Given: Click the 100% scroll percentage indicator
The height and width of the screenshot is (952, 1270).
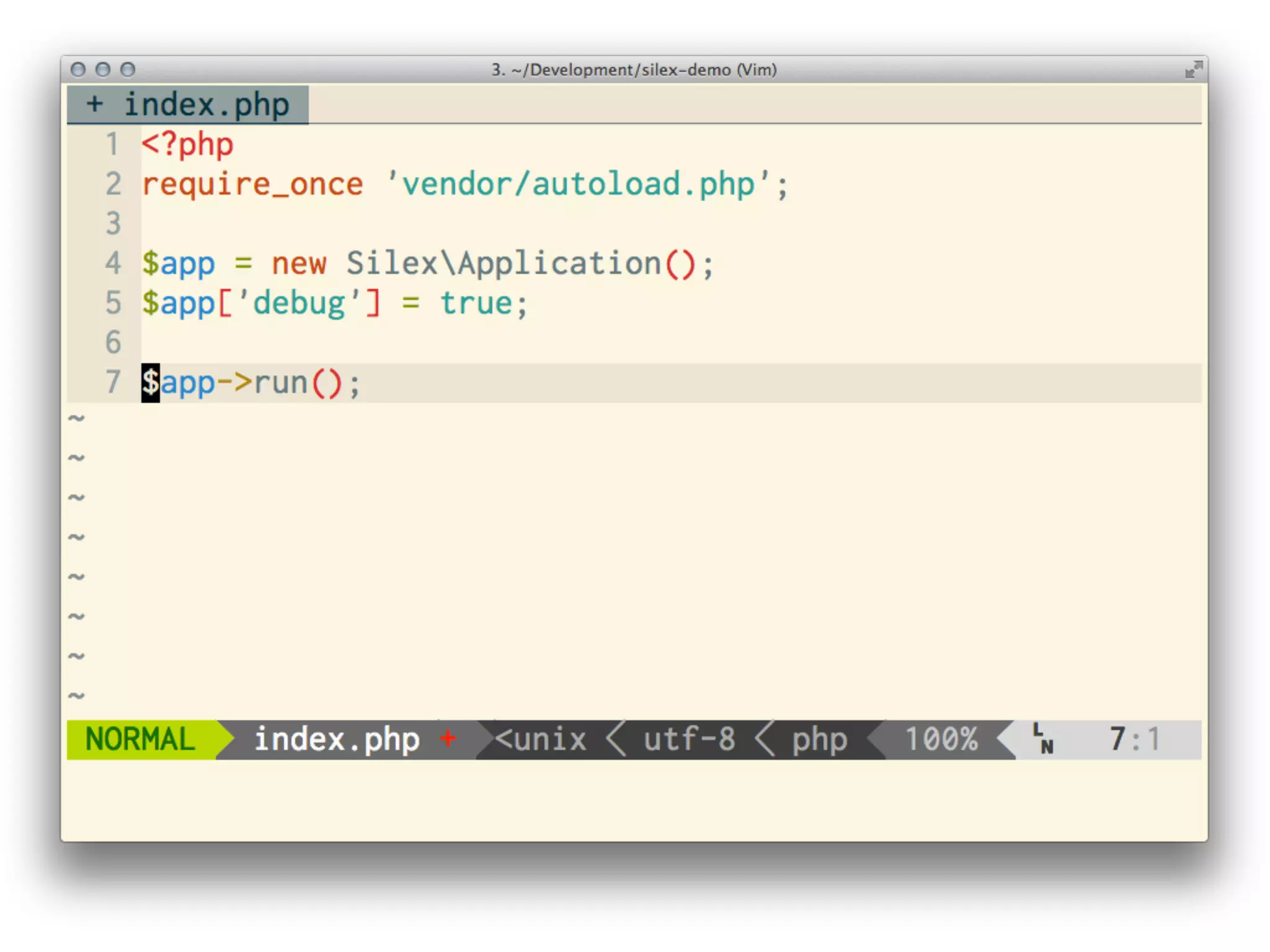Looking at the screenshot, I should [x=941, y=739].
